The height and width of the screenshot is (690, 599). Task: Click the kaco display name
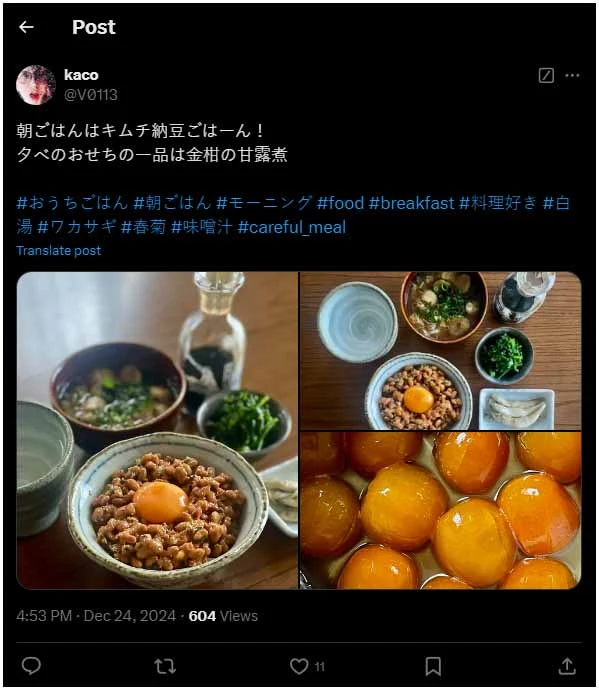81,75
